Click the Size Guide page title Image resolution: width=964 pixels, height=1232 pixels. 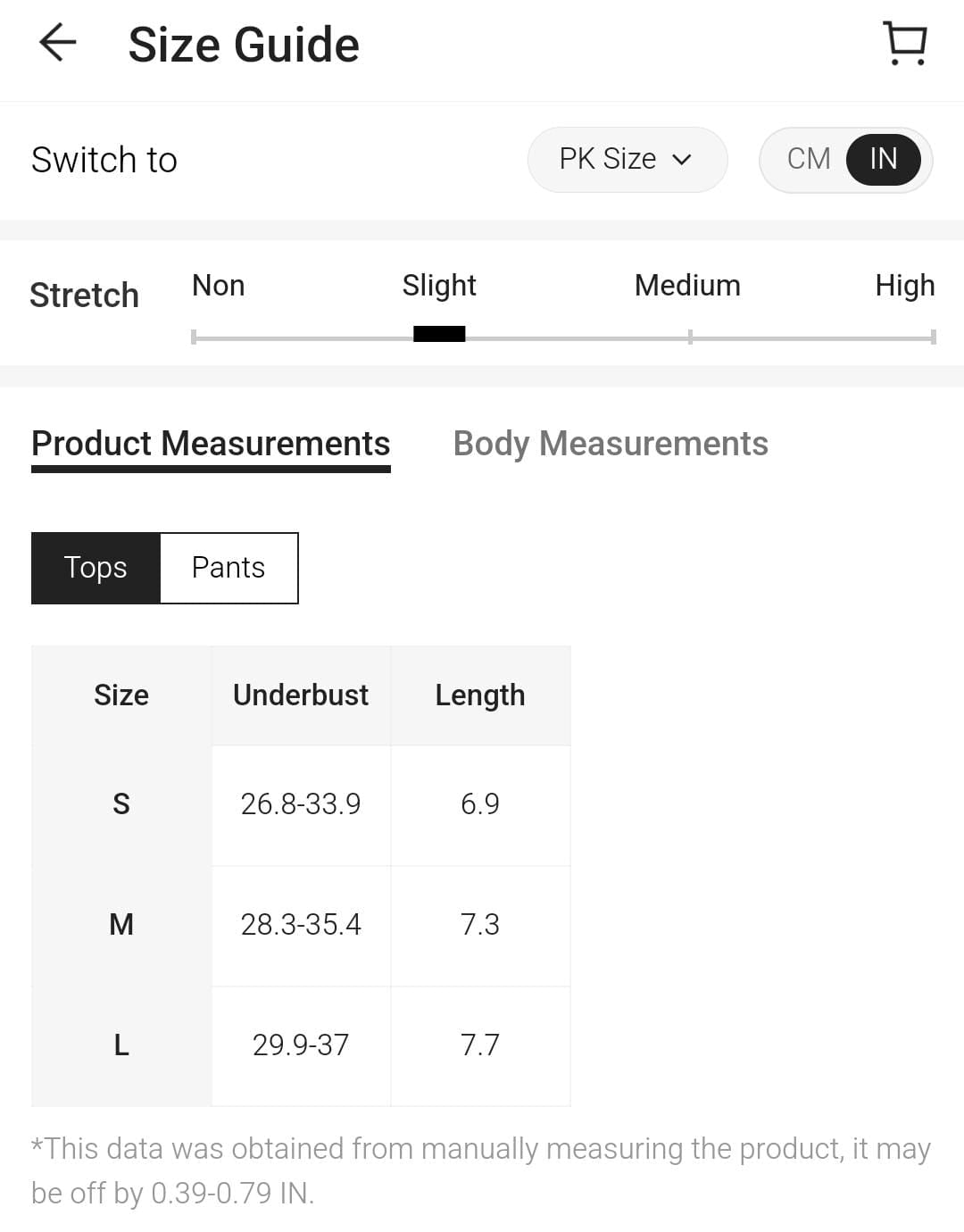[x=244, y=45]
